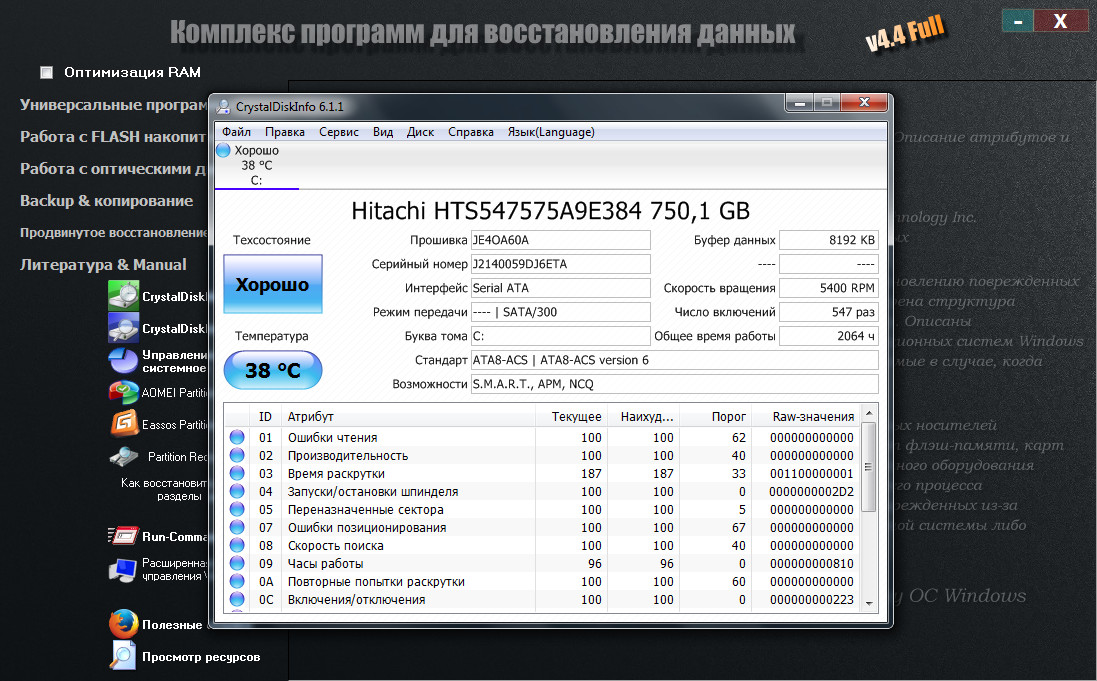
Task: Open Работа с FLASH накопителями category
Action: [113, 136]
